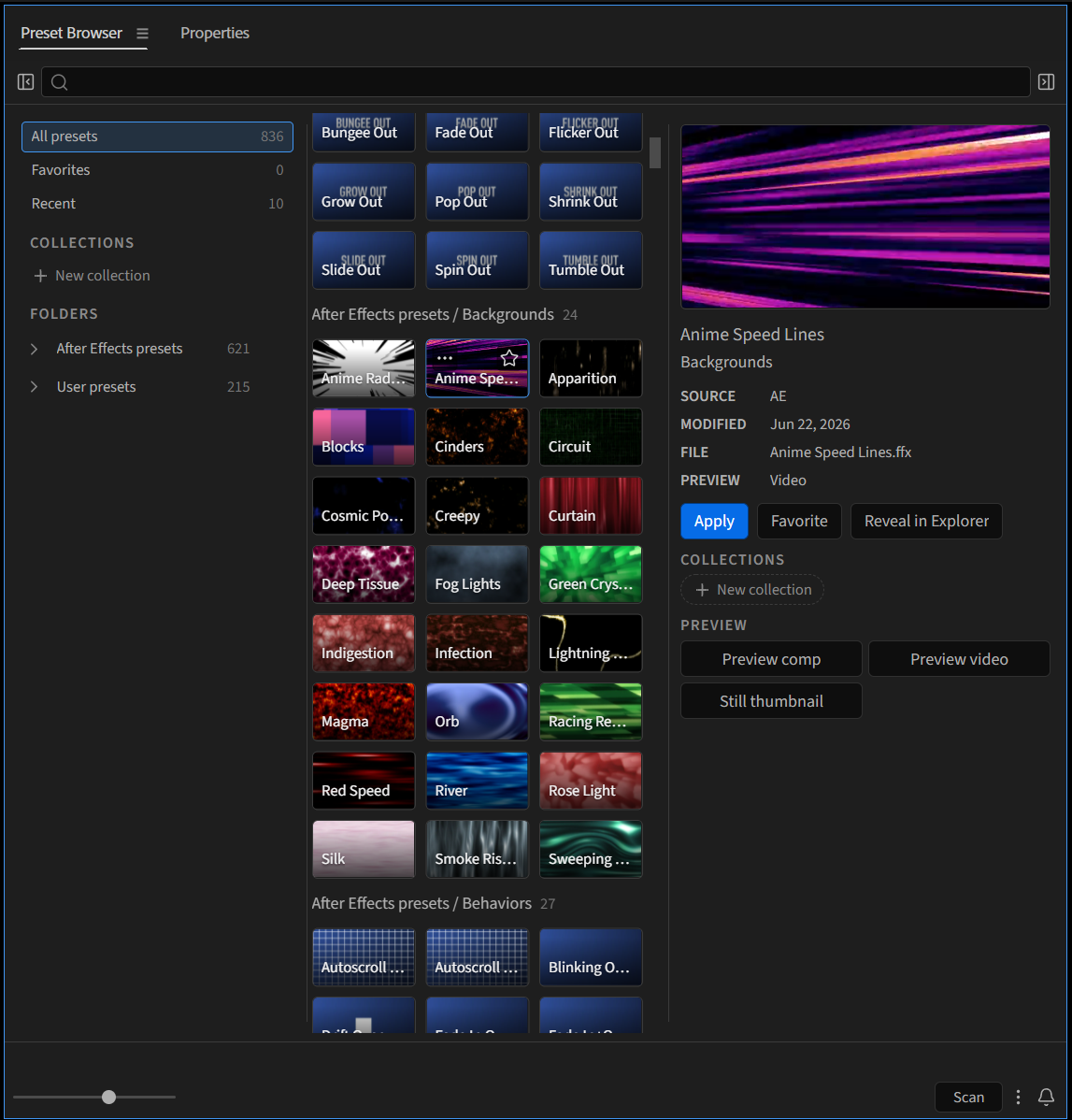The height and width of the screenshot is (1120, 1072).
Task: Click the plus icon in details New collection
Action: tap(702, 590)
